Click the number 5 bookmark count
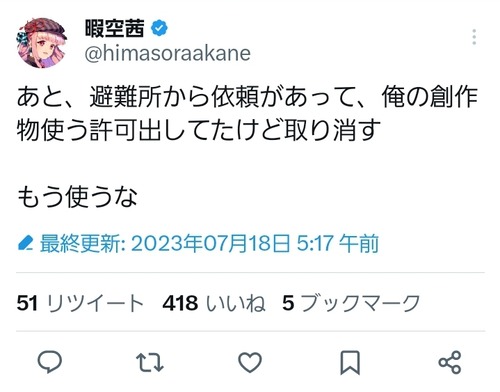 coord(288,303)
